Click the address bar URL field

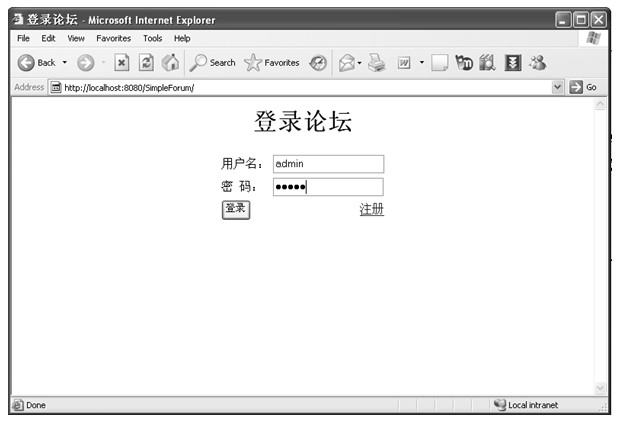[x=301, y=87]
